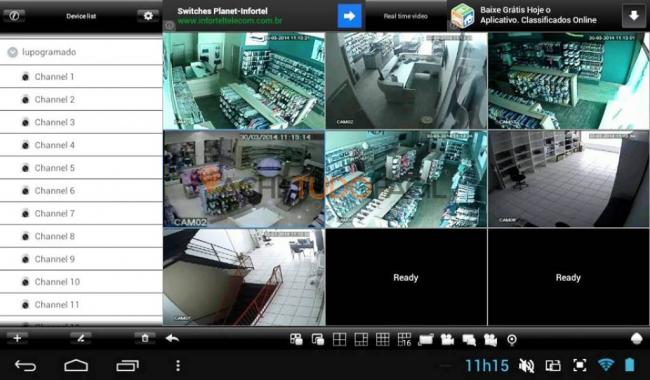Click the edit device pencil icon
Screen dimensions: 650x380
pos(81,338)
